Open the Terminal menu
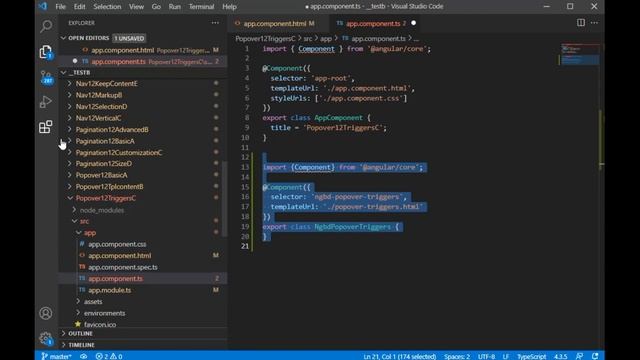Viewport: 640px width, 360px height. [x=201, y=7]
